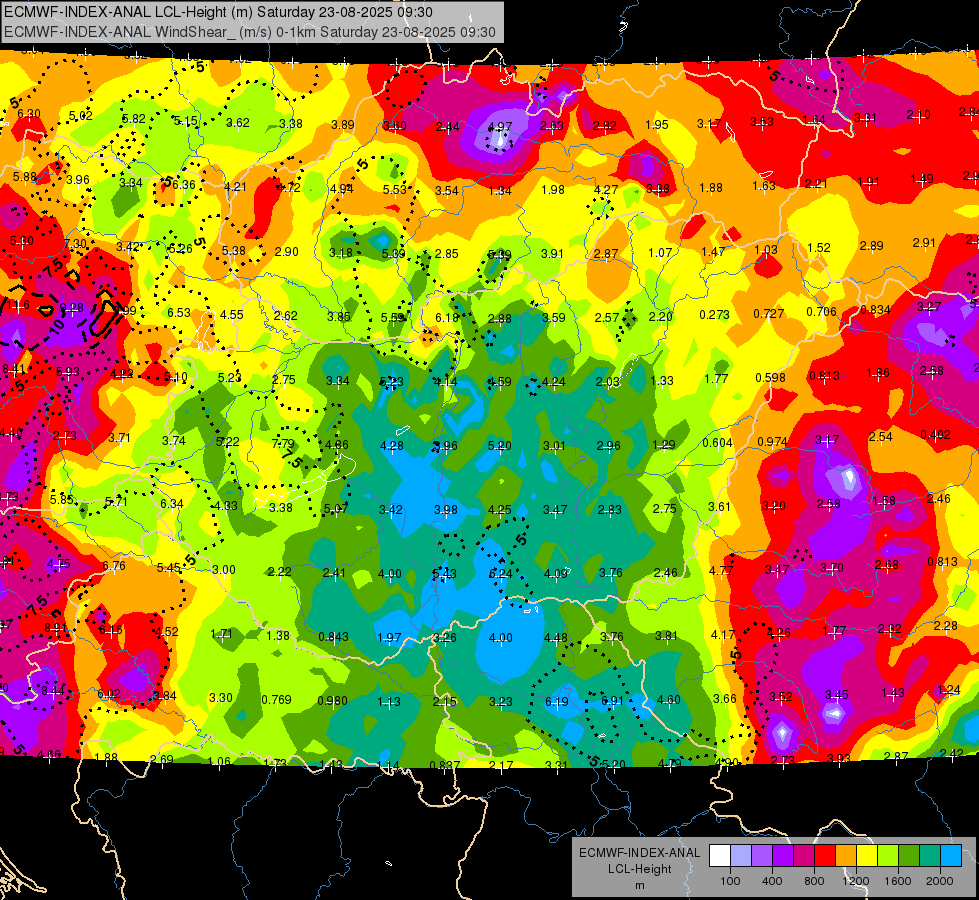Click the grid value 2.62
This screenshot has height=900, width=979.
coord(285,316)
